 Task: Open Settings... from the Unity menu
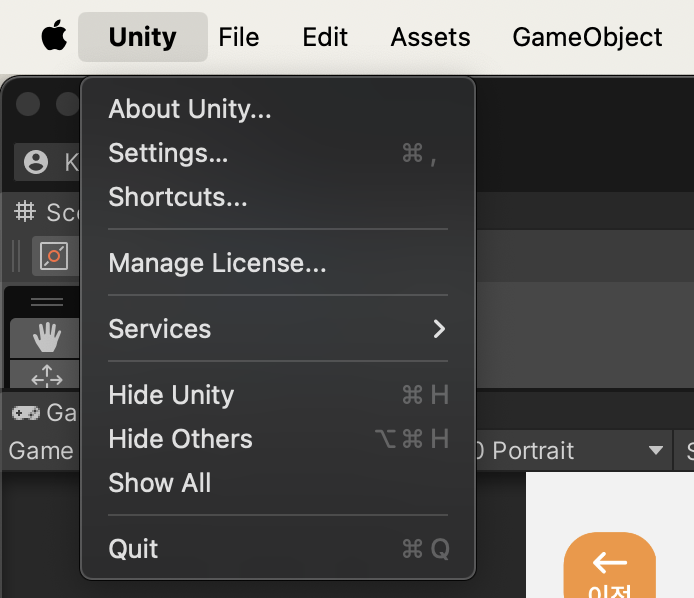tap(278, 153)
